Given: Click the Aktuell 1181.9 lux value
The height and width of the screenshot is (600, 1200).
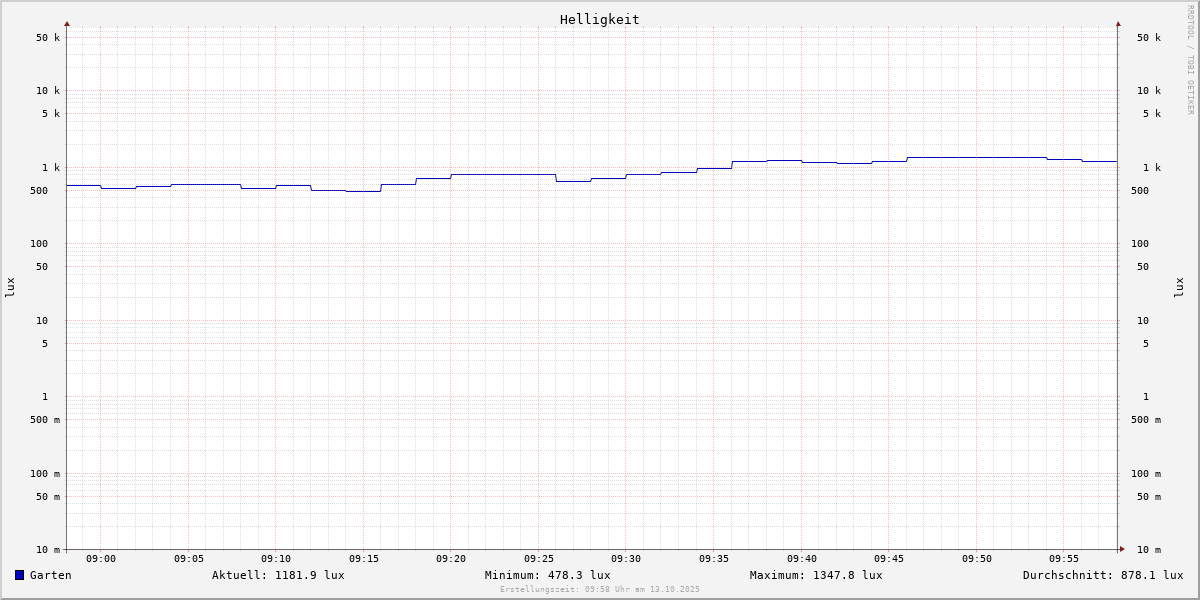Looking at the screenshot, I should coord(278,575).
